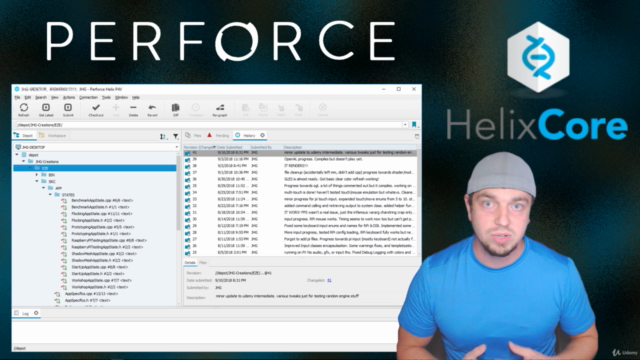Collapse the depot tree node
This screenshot has width=640, height=360.
tap(17, 155)
